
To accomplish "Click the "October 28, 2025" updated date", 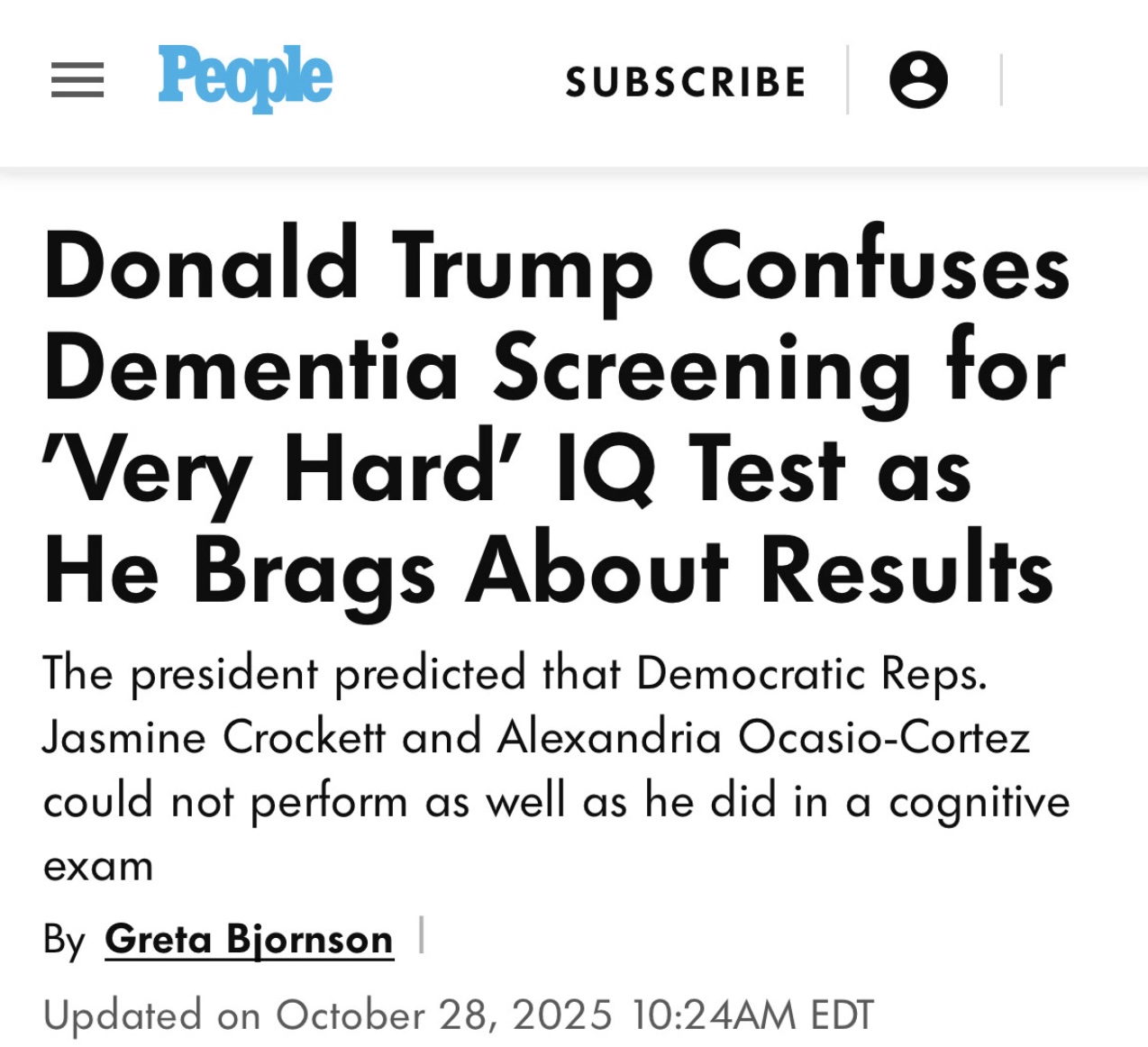I will pos(444,1015).
